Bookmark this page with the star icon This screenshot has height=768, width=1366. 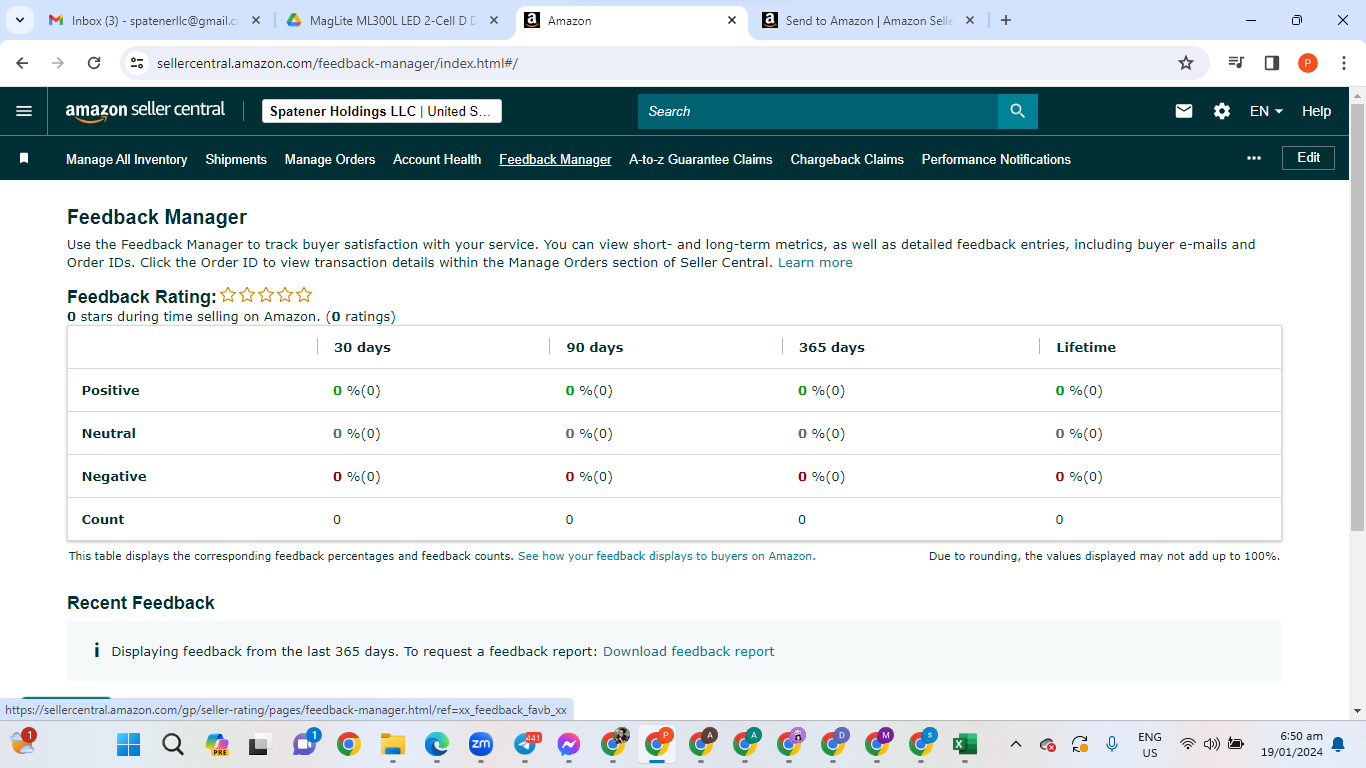1186,63
